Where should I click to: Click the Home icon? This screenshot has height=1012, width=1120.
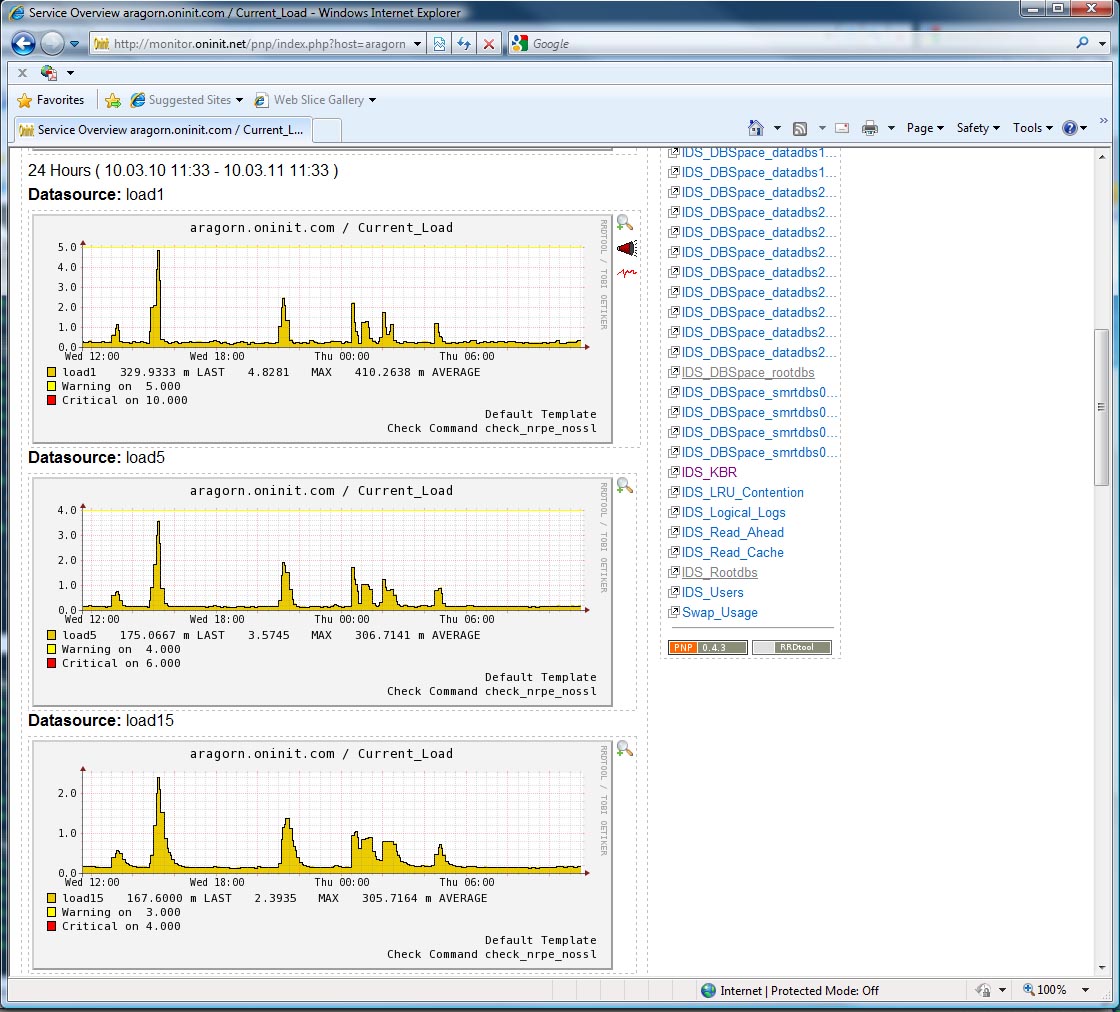point(756,128)
